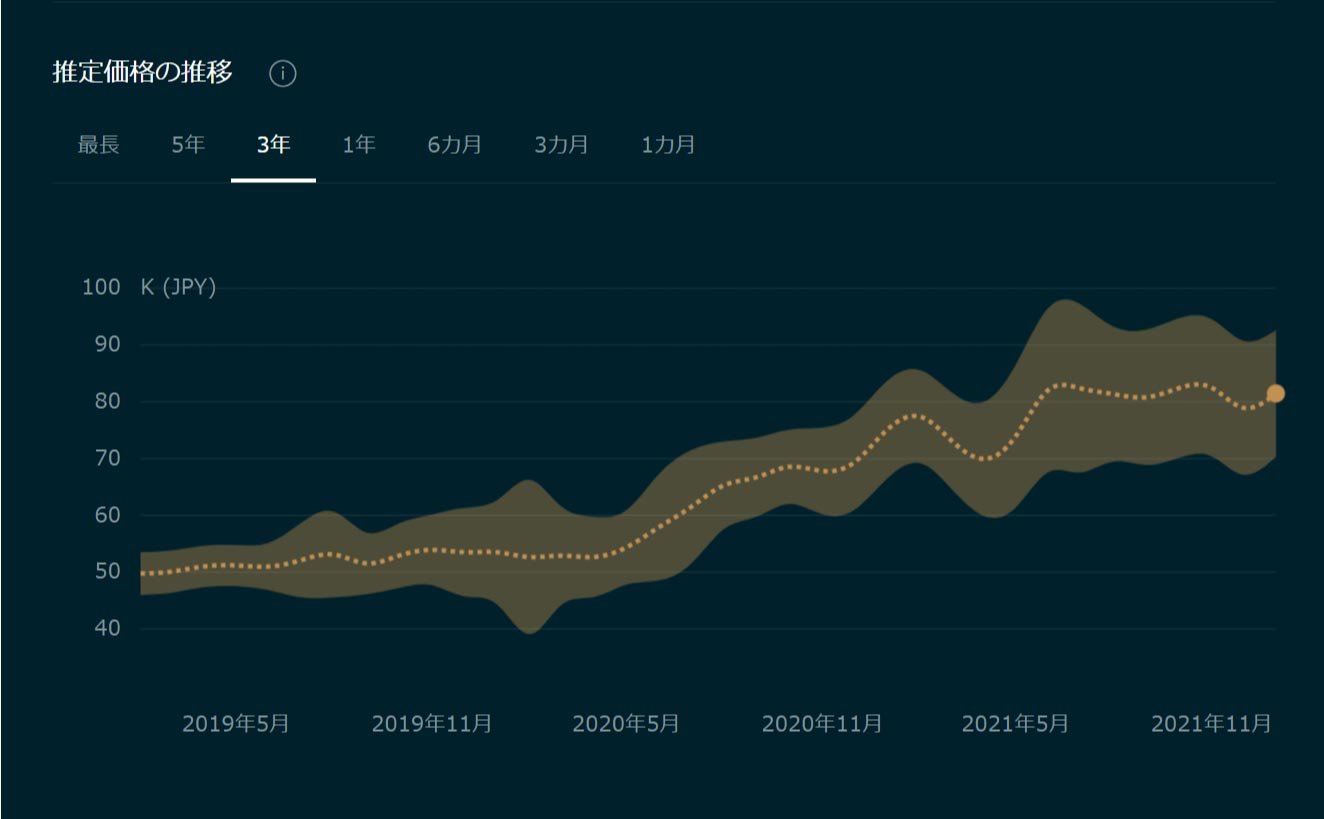This screenshot has width=1324, height=819.
Task: Click the active 3年 tab
Action: [x=273, y=145]
